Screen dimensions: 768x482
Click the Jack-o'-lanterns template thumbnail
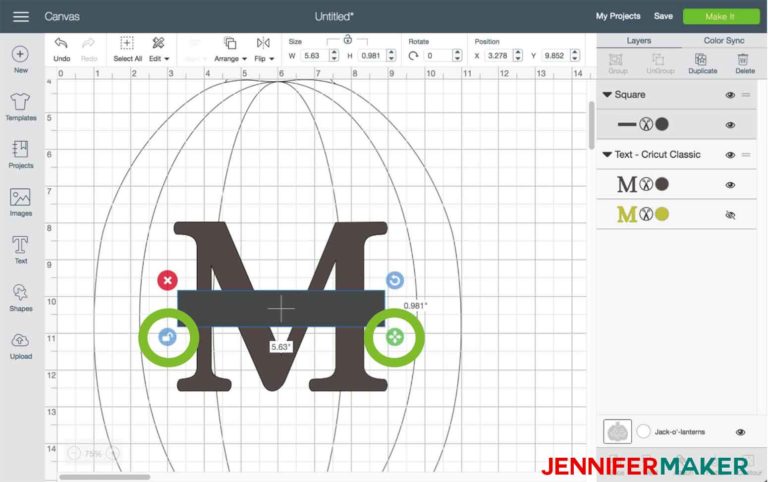coord(617,432)
